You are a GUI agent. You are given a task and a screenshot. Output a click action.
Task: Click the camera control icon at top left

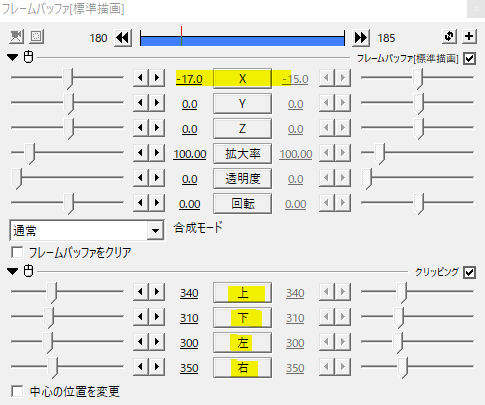click(x=16, y=37)
